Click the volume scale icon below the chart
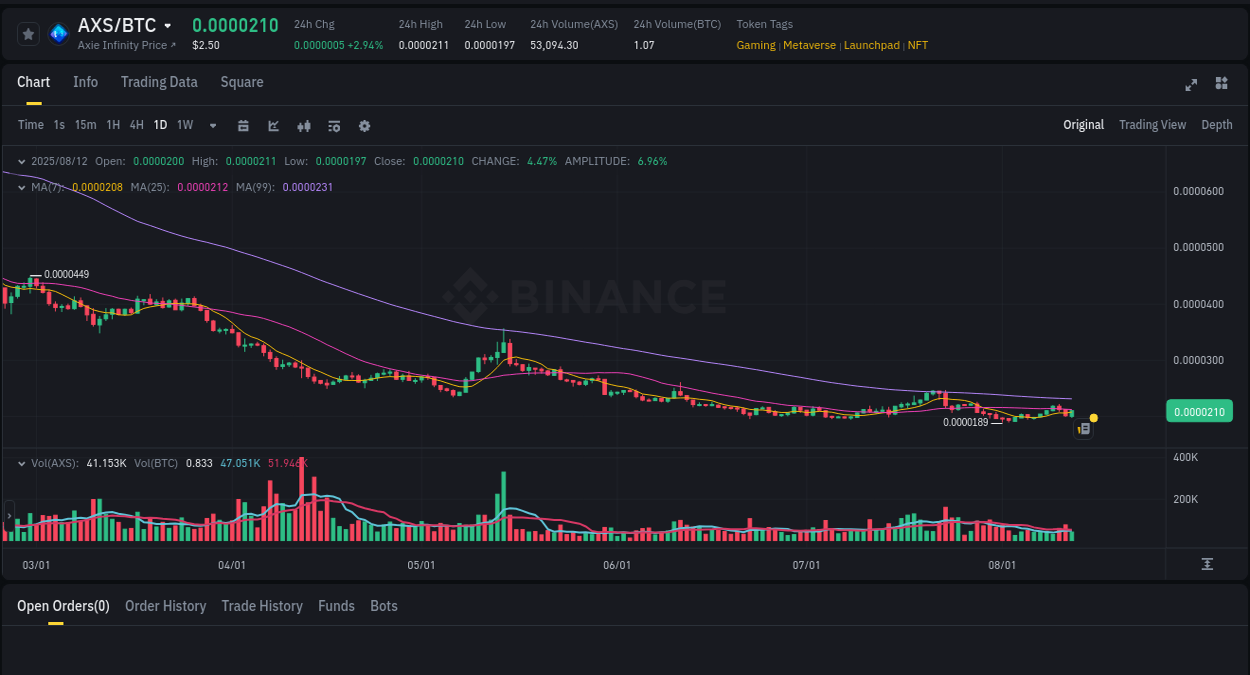This screenshot has width=1250, height=675. tap(1206, 564)
